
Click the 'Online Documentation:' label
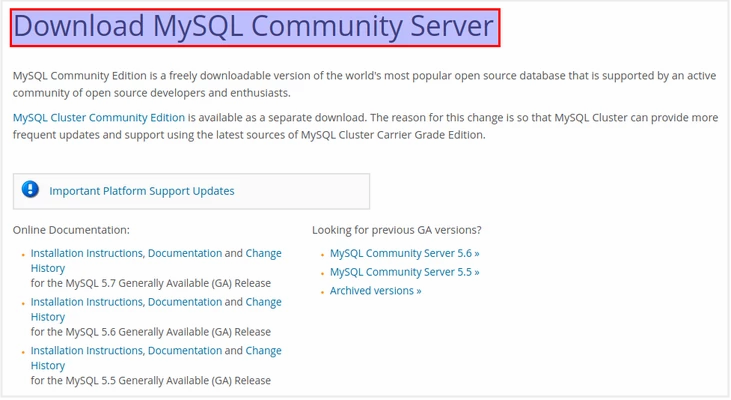(71, 230)
